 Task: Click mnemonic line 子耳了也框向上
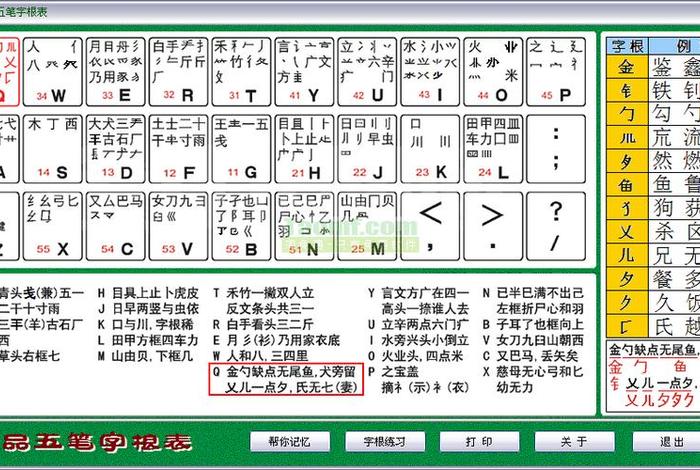coord(540,324)
